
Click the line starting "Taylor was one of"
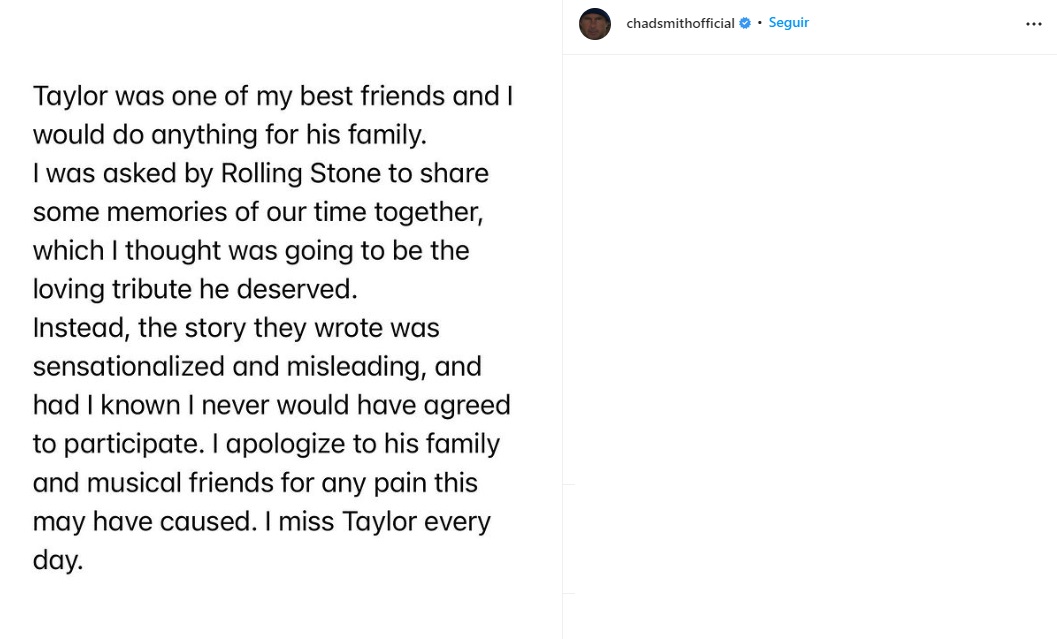click(272, 96)
